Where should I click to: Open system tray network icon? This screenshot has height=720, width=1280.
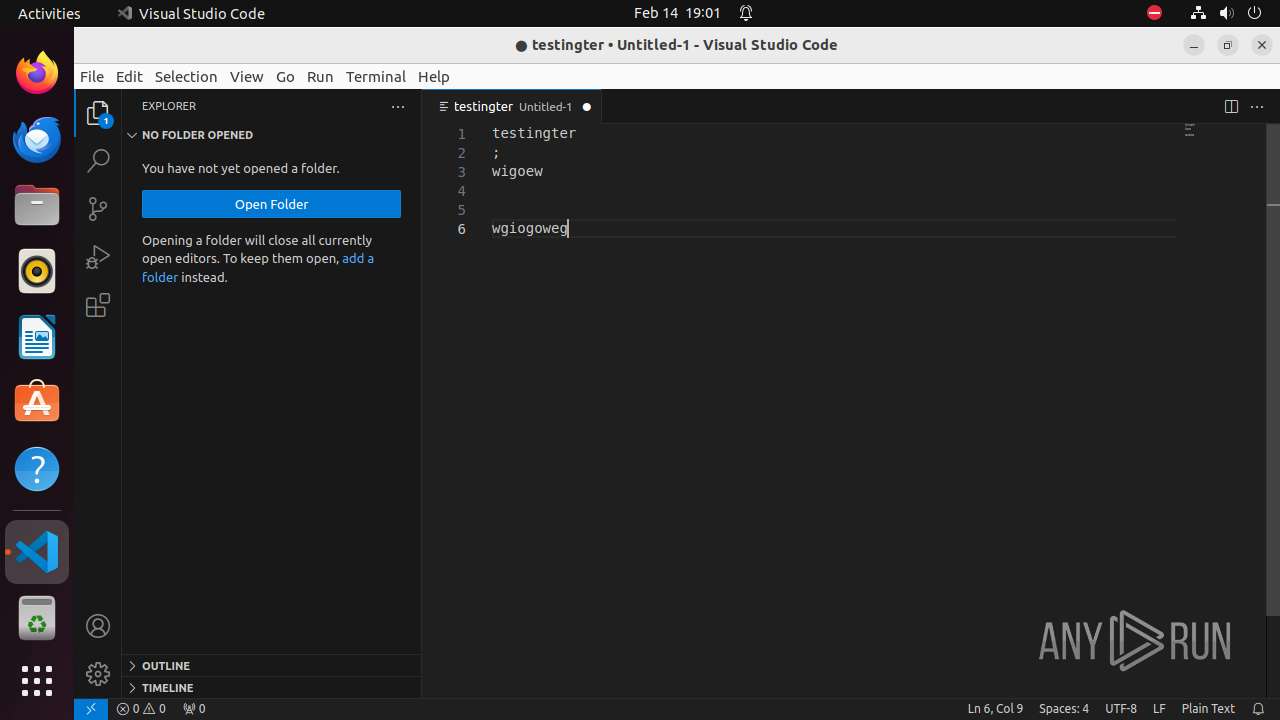tap(1198, 13)
